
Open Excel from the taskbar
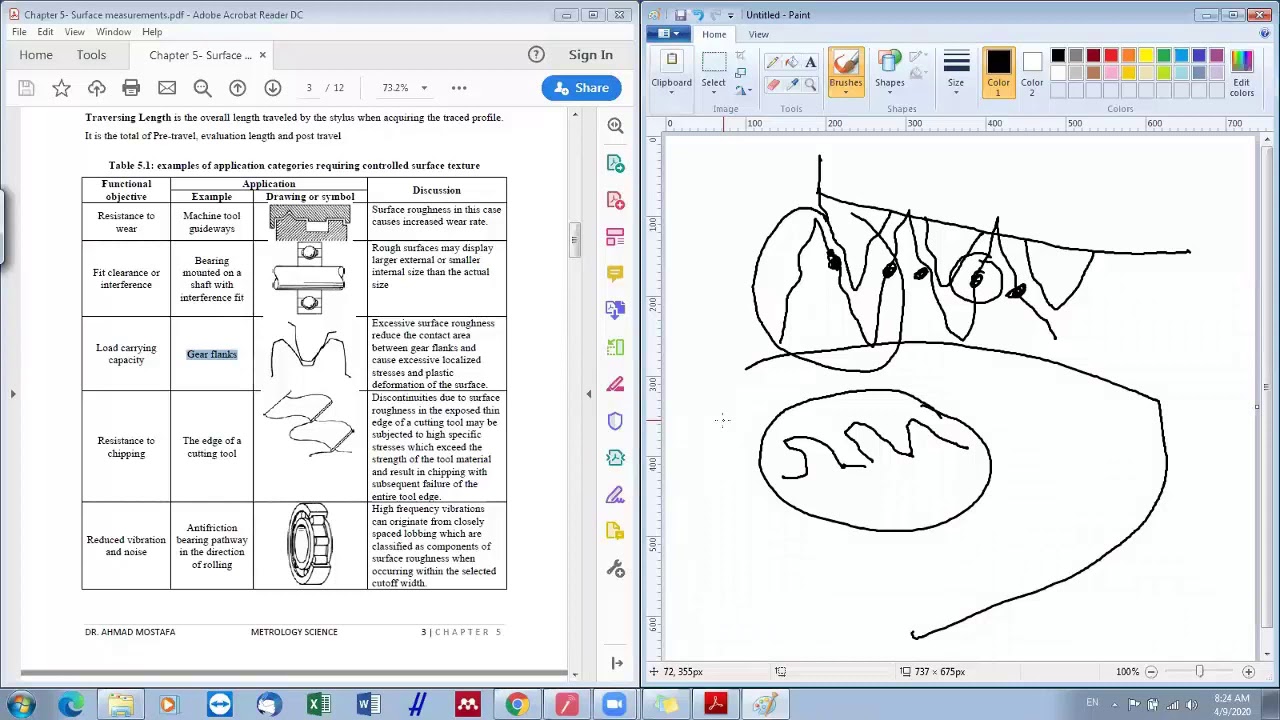318,705
